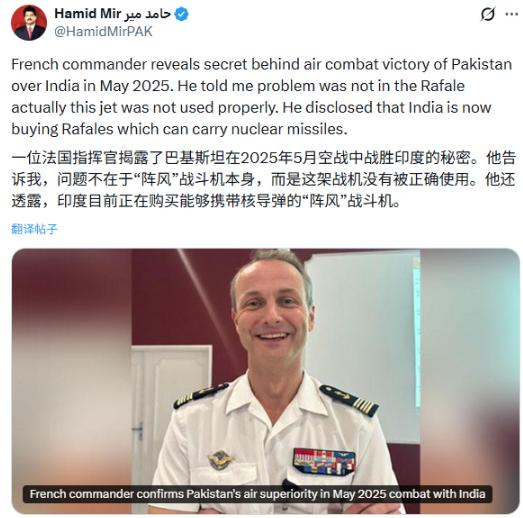The image size is (523, 518).
Task: Click the gold pilot wings badge on shirt
Action: click(x=220, y=460)
